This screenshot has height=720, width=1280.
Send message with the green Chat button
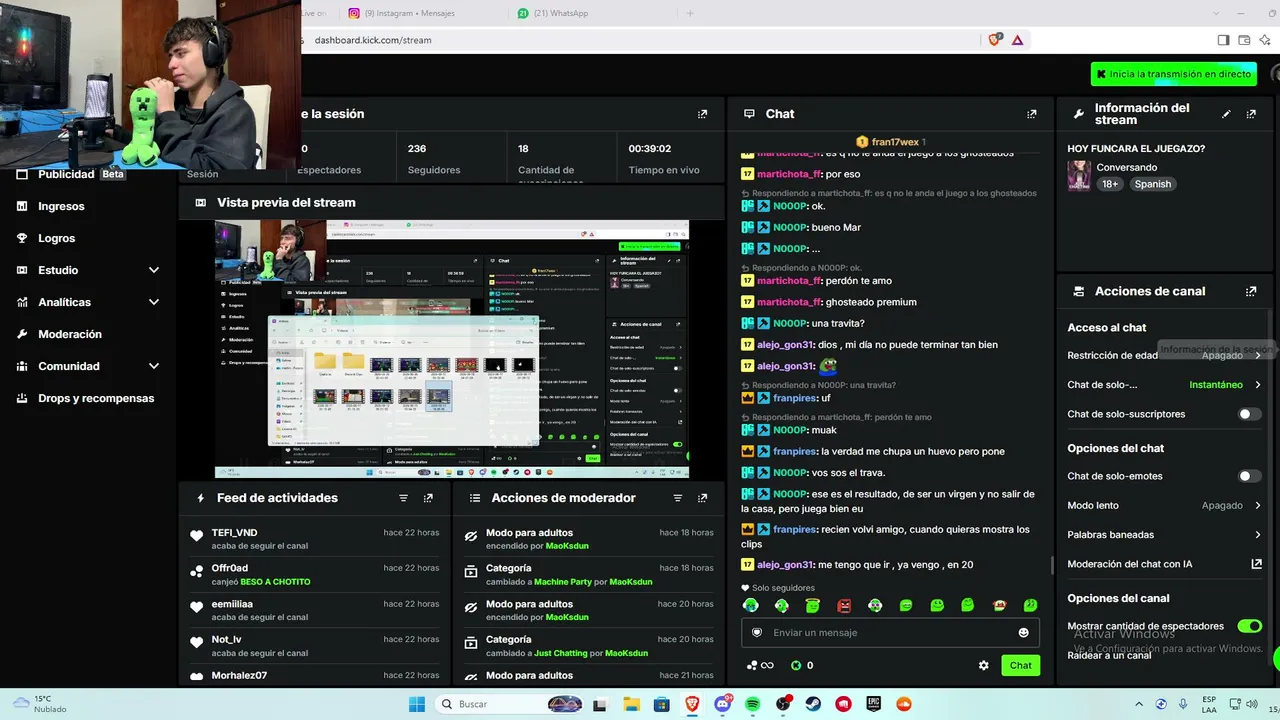tap(1020, 665)
